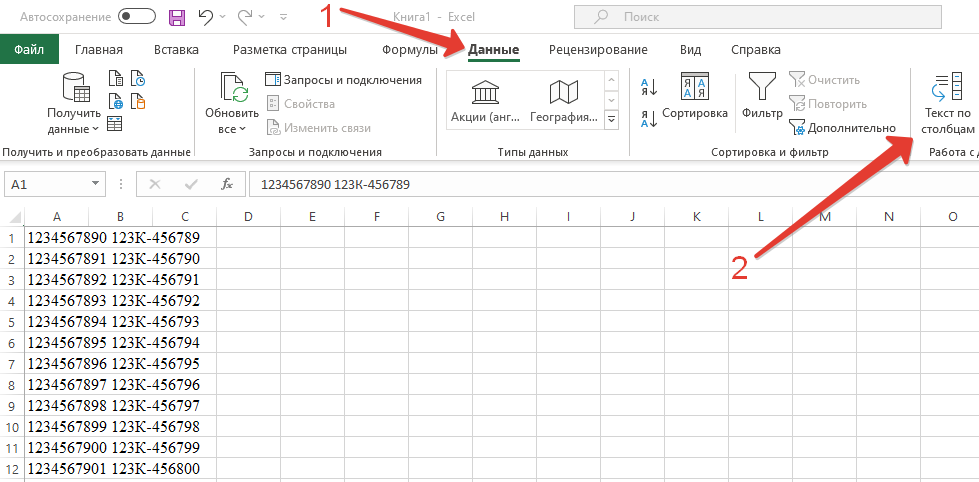Click the Изменить связи button
Image resolution: width=979 pixels, height=482 pixels.
pos(319,128)
